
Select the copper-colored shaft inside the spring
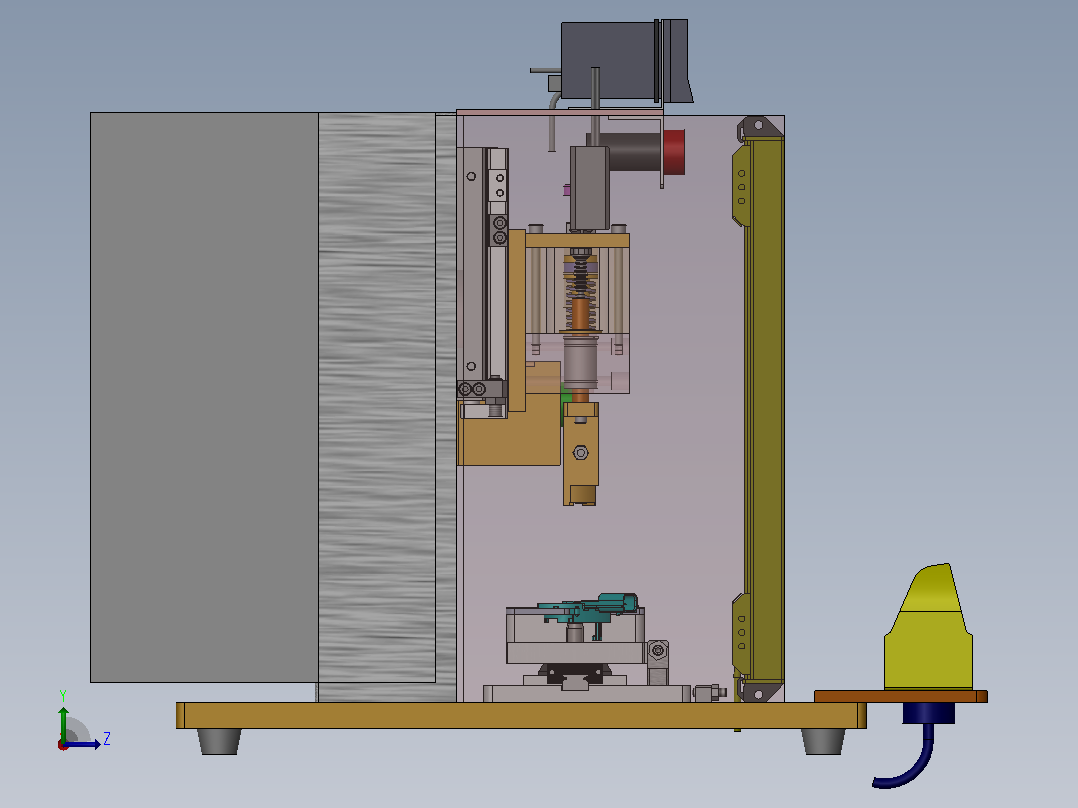582,313
